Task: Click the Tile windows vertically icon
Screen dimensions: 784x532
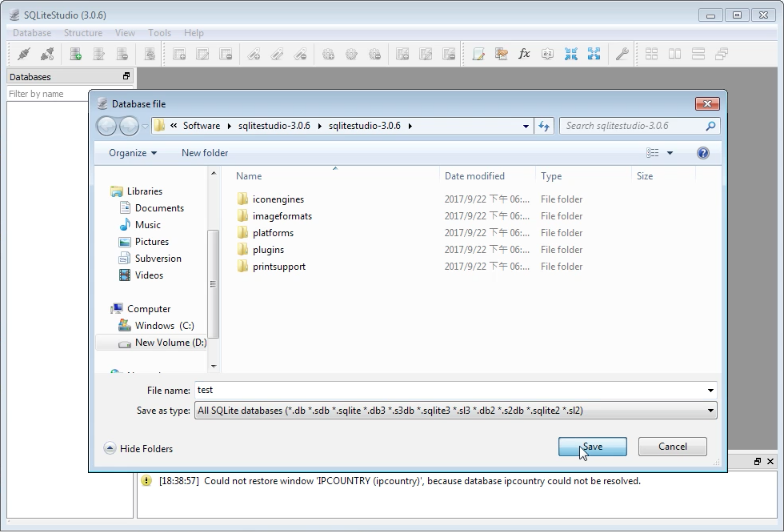Action: (698, 54)
